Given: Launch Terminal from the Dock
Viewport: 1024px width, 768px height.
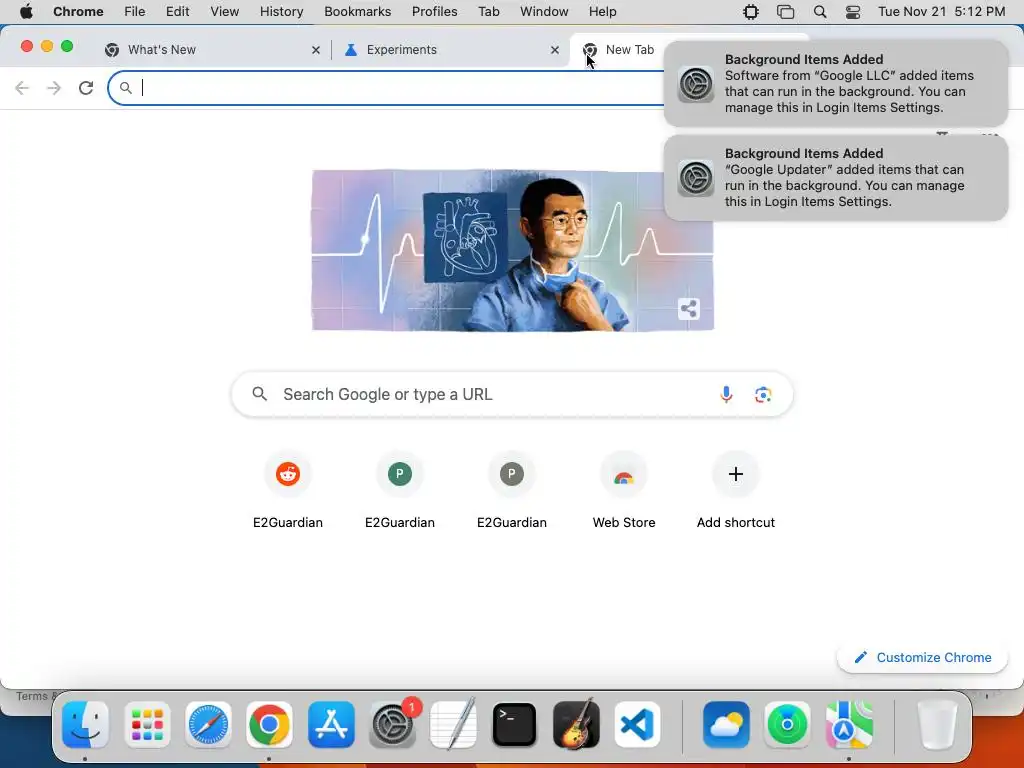Looking at the screenshot, I should coord(515,724).
